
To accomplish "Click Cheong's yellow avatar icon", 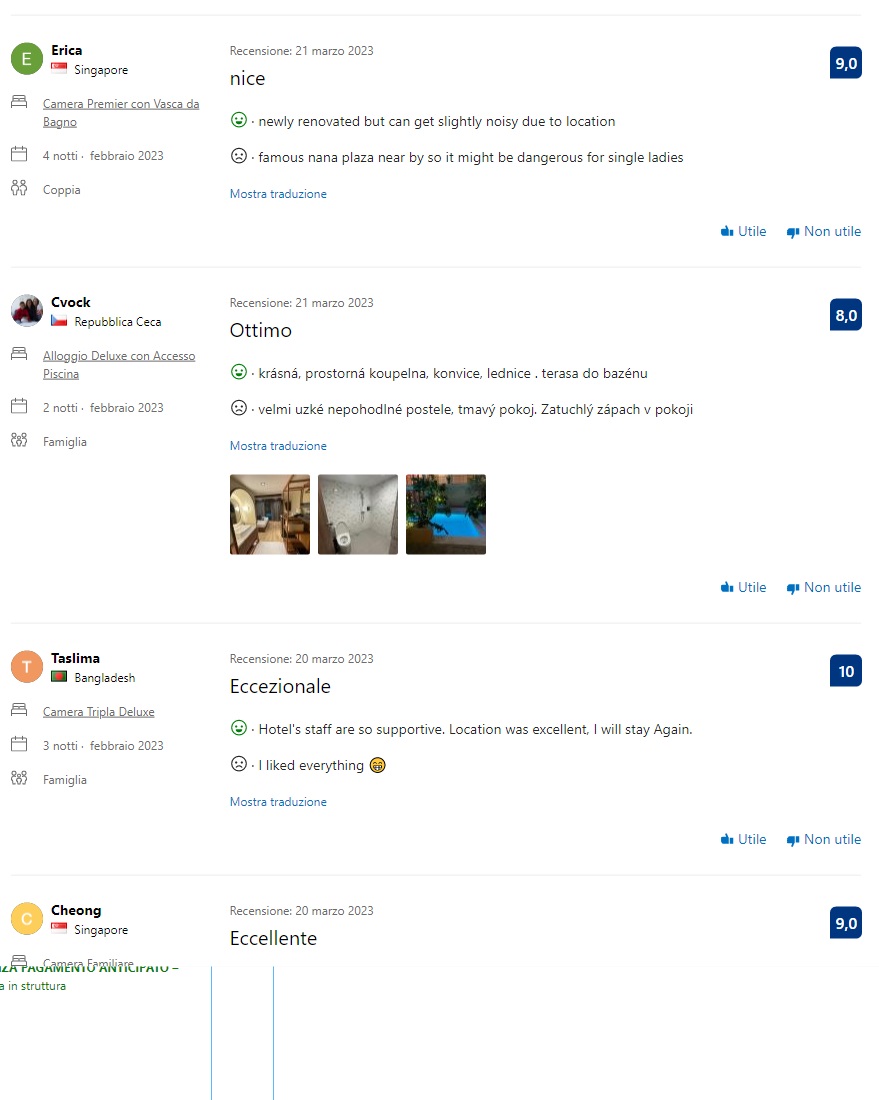I will (27, 919).
